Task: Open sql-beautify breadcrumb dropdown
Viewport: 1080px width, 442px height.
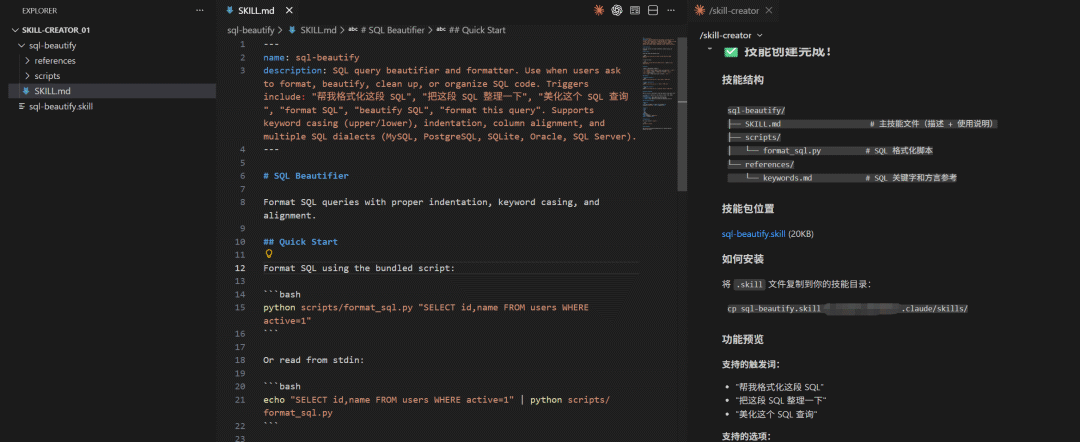Action: click(251, 30)
